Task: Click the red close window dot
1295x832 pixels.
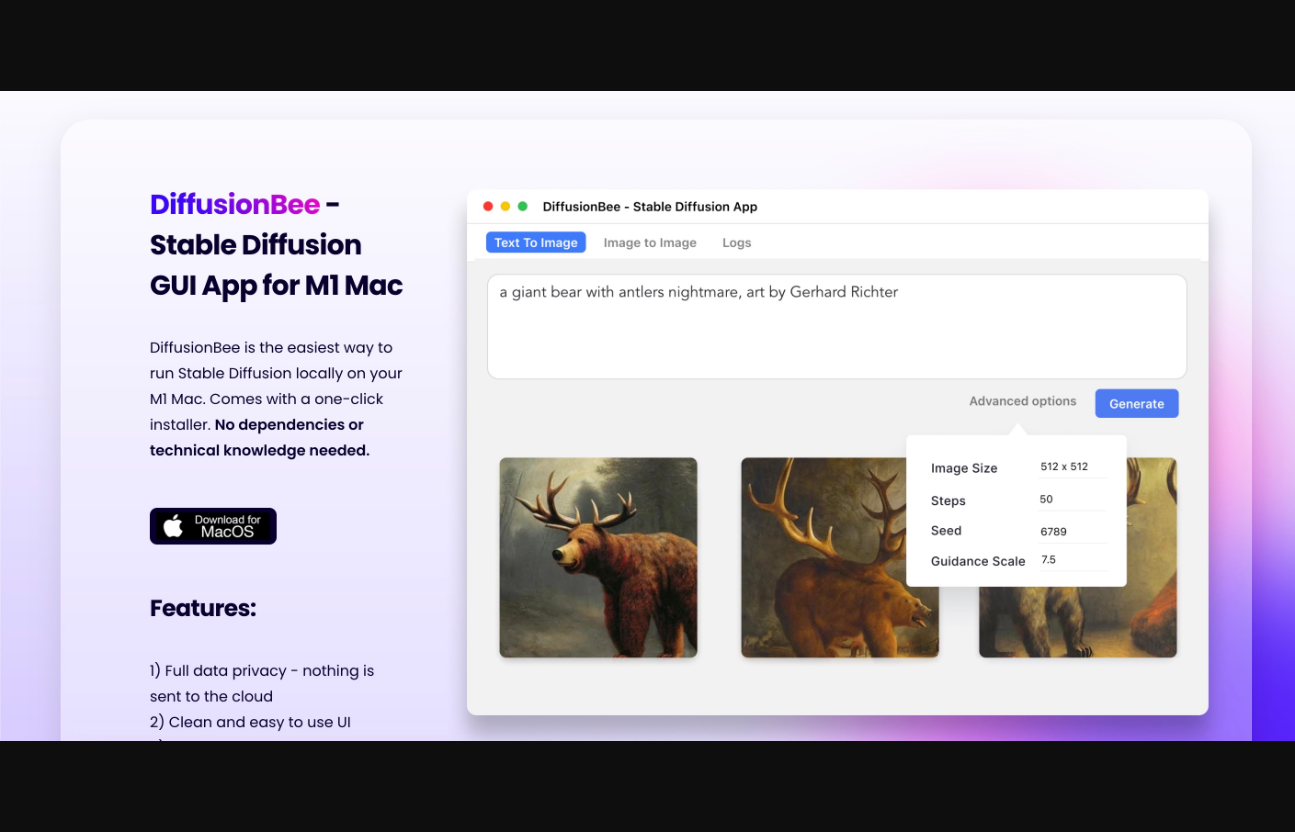Action: pos(488,207)
